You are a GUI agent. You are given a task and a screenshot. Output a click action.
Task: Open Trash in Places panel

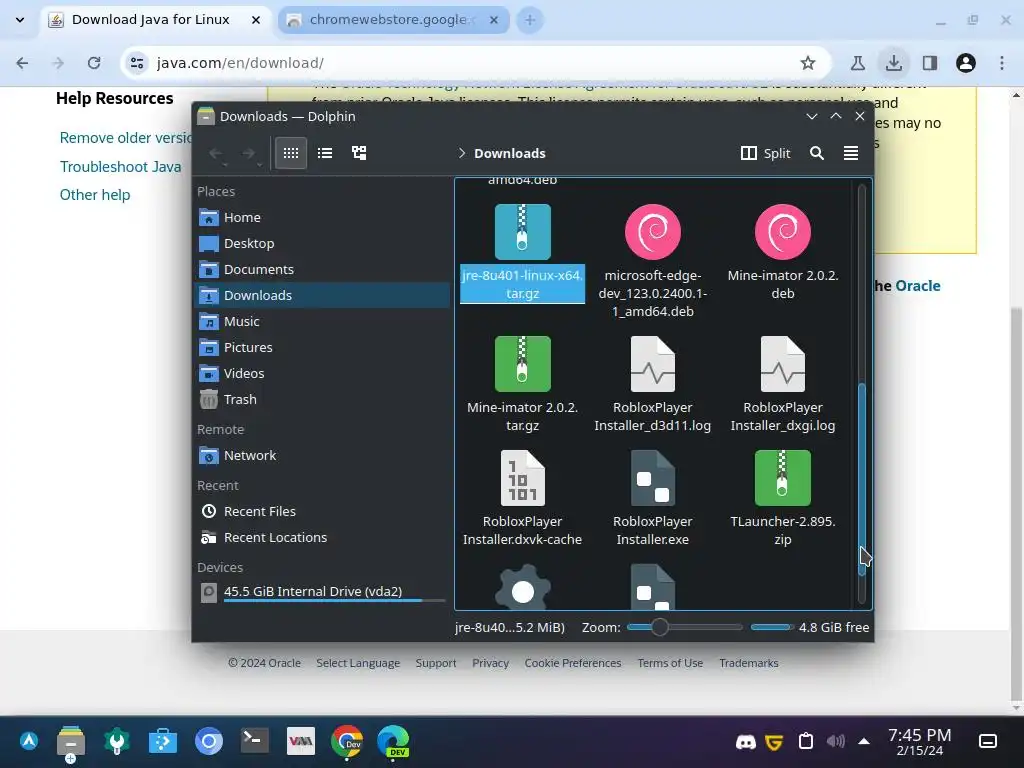(x=322, y=399)
